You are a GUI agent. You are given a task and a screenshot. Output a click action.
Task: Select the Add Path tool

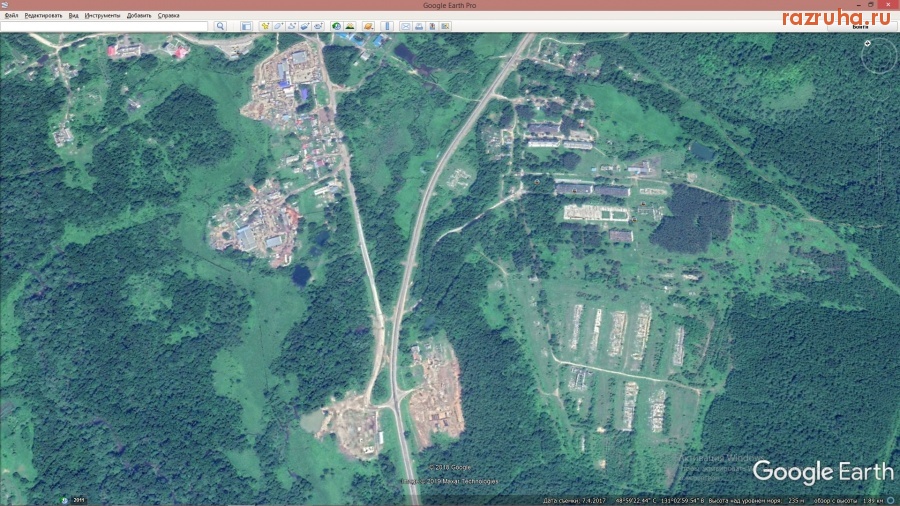(290, 26)
